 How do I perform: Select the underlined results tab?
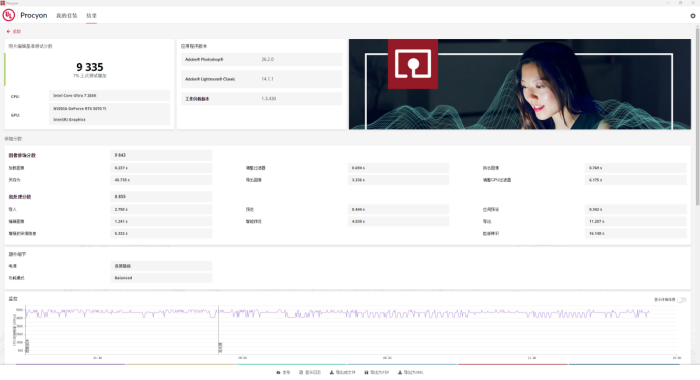[92, 16]
